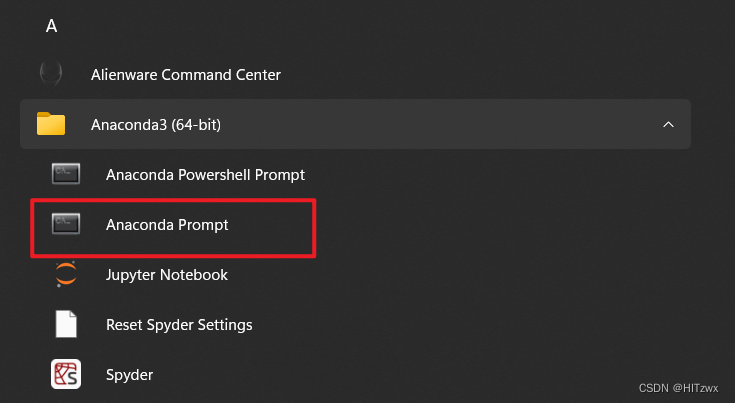Click the Anaconda Powershell Prompt terminal icon

pos(66,174)
